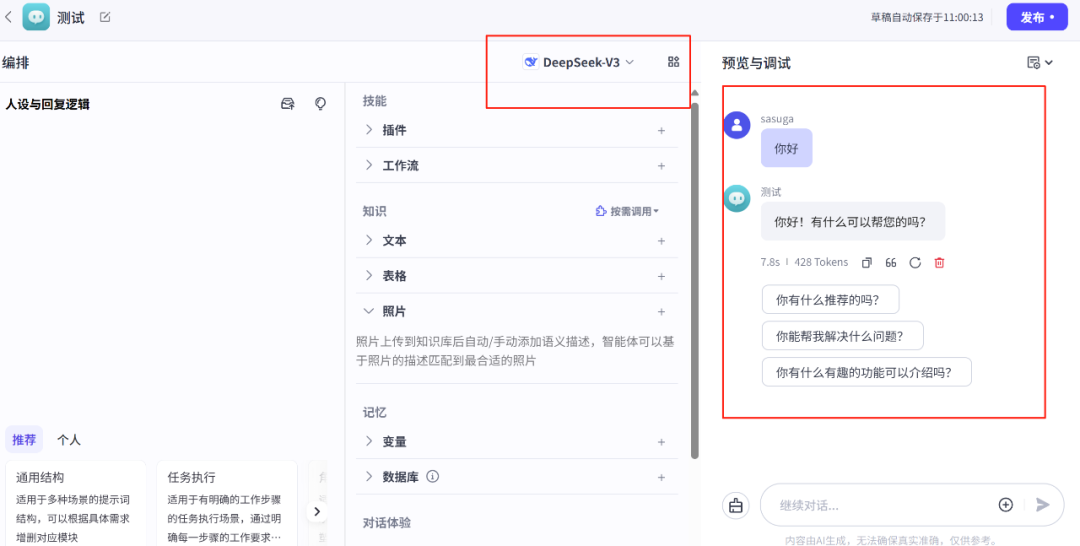Add text knowledge with 文本 plus icon

[x=661, y=241]
